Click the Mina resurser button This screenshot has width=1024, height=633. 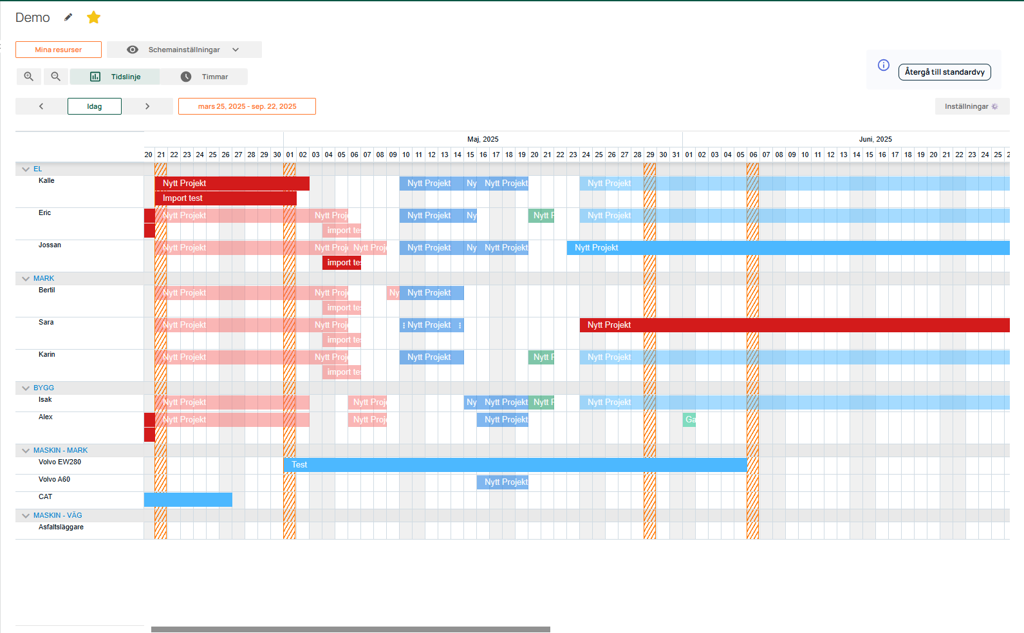click(58, 50)
